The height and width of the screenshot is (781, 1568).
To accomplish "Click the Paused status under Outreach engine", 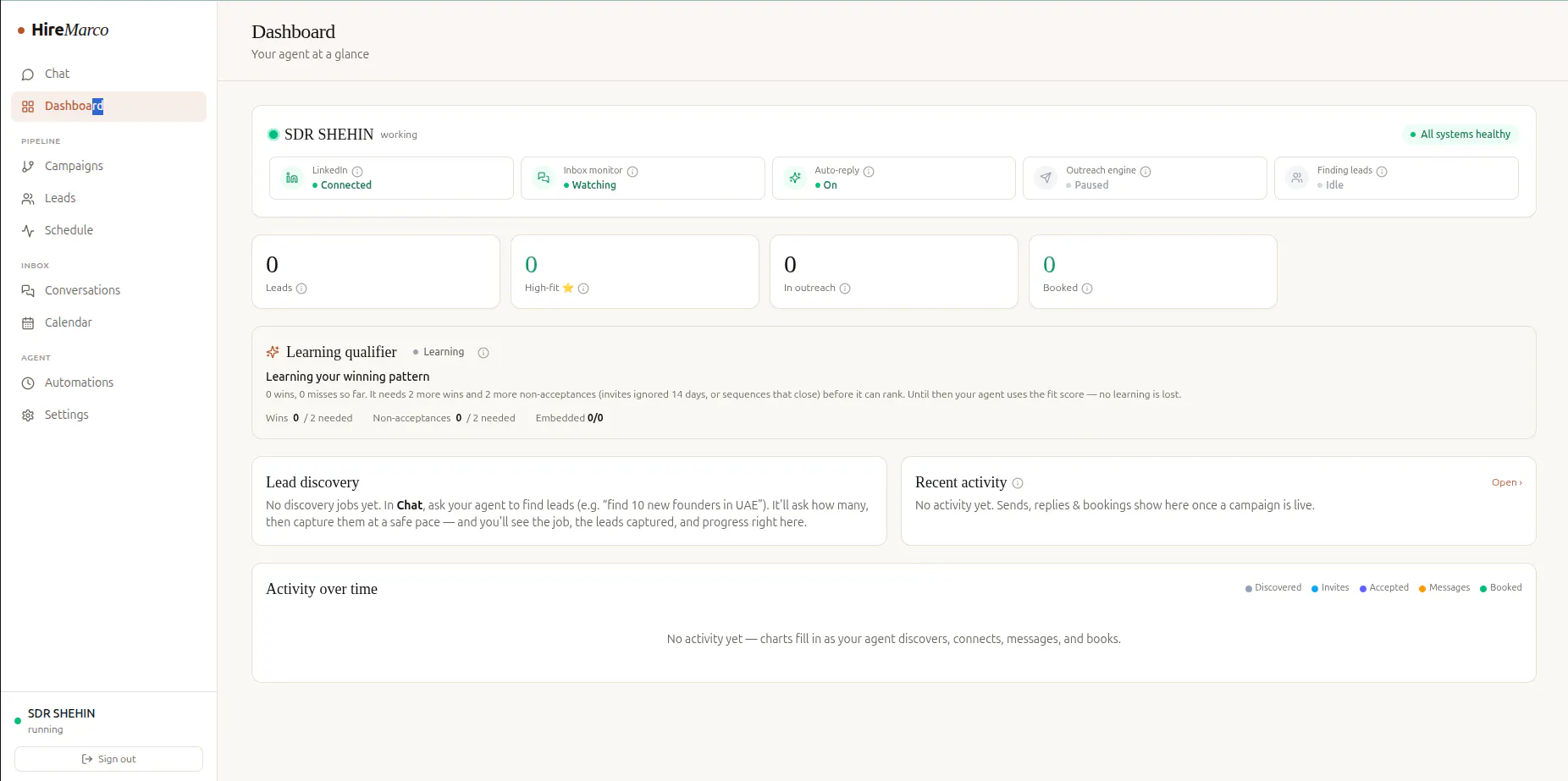I will (x=1087, y=185).
